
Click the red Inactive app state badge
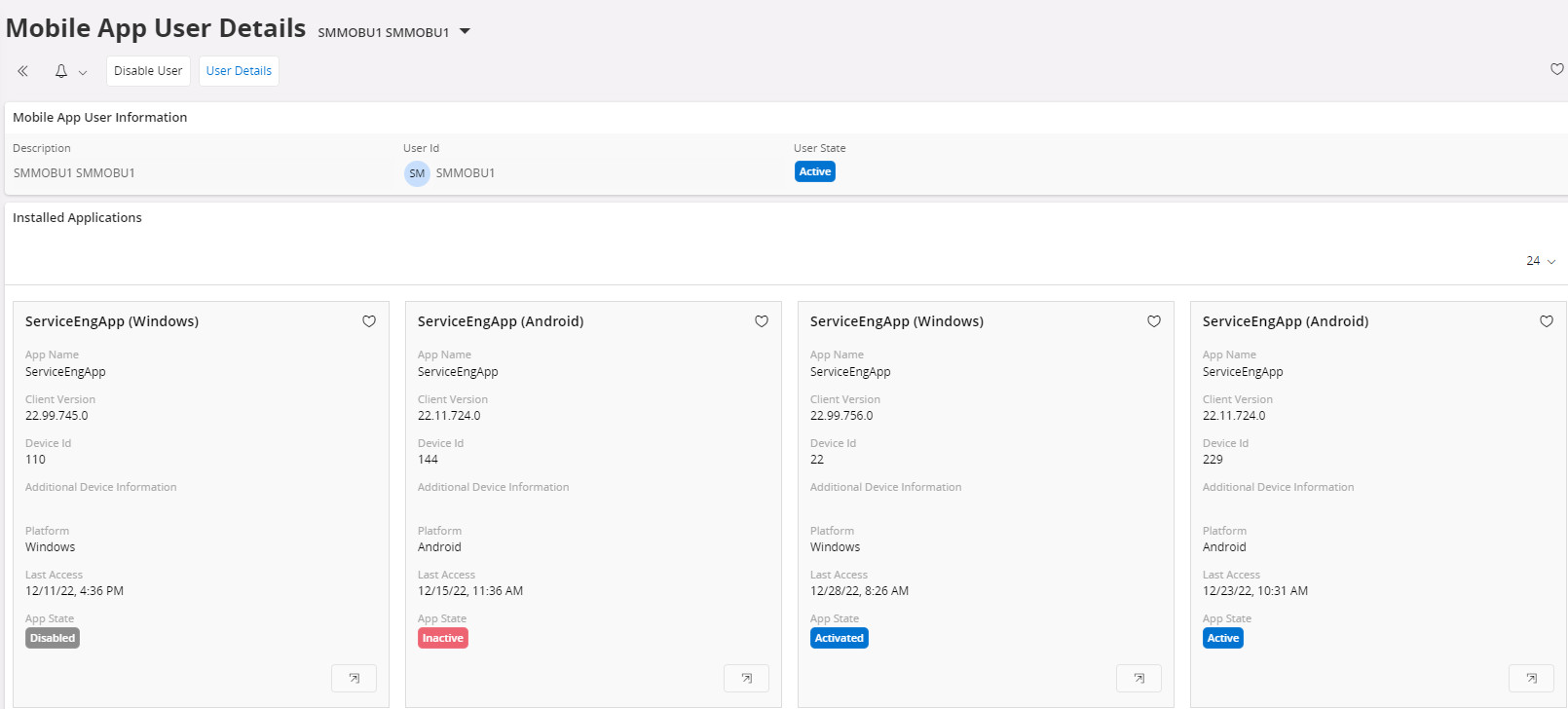443,638
